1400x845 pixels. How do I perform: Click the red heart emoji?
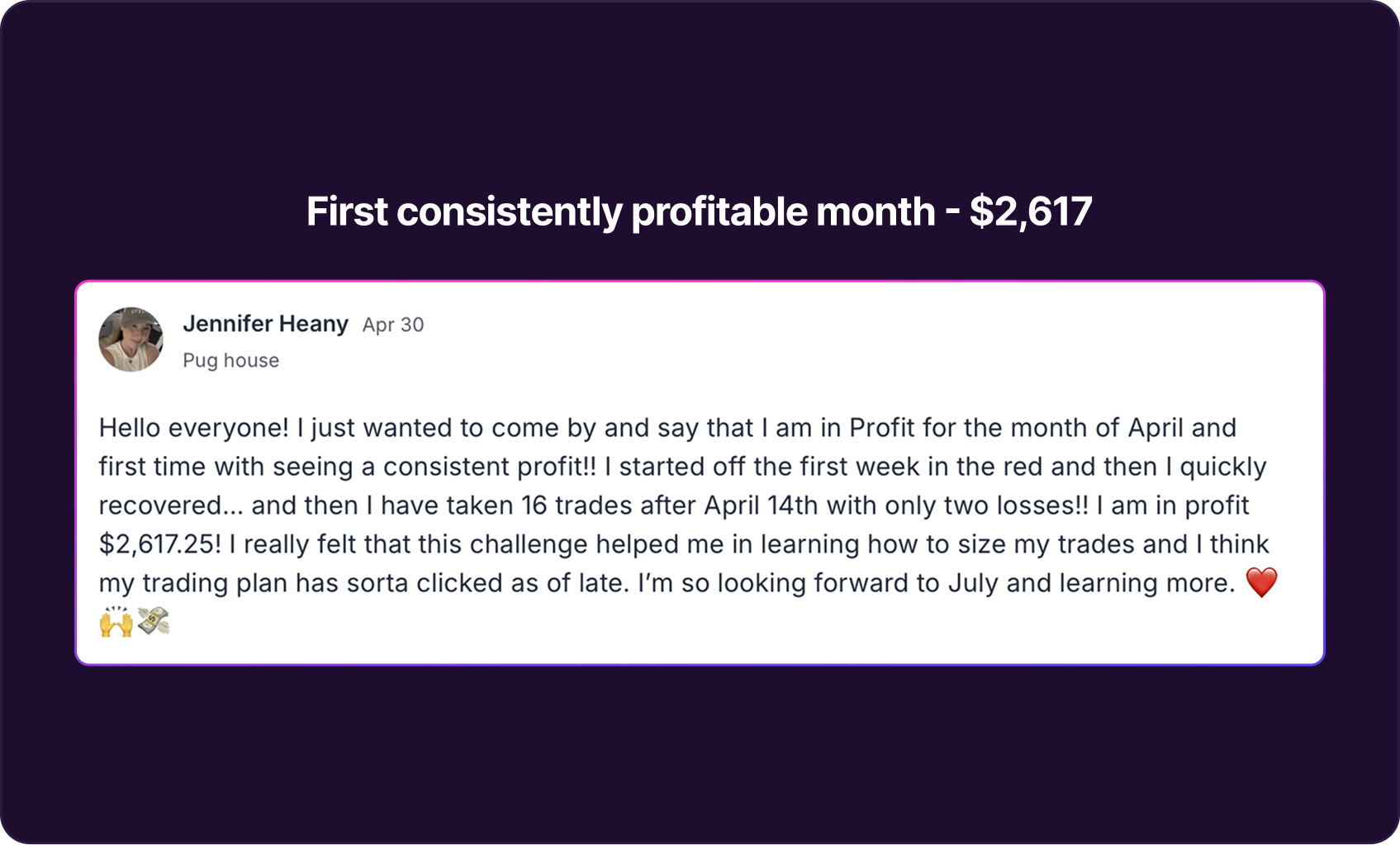1261,582
